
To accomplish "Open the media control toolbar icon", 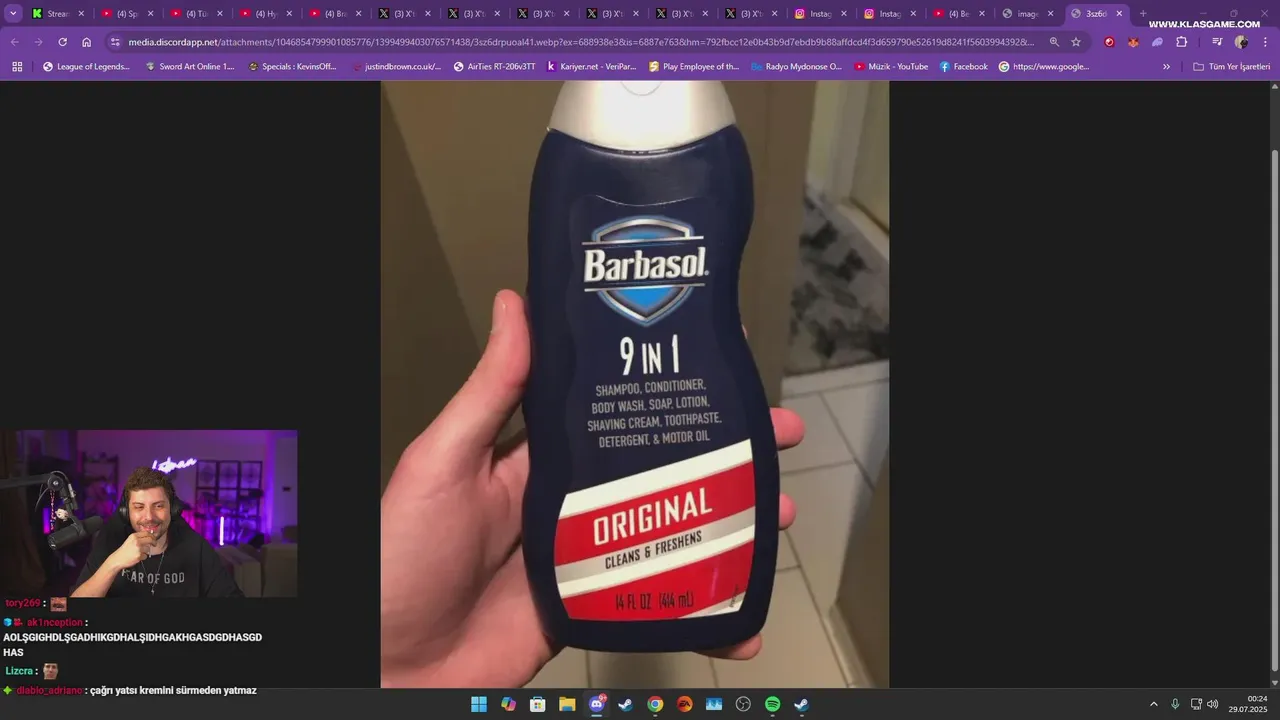I will (x=1217, y=42).
